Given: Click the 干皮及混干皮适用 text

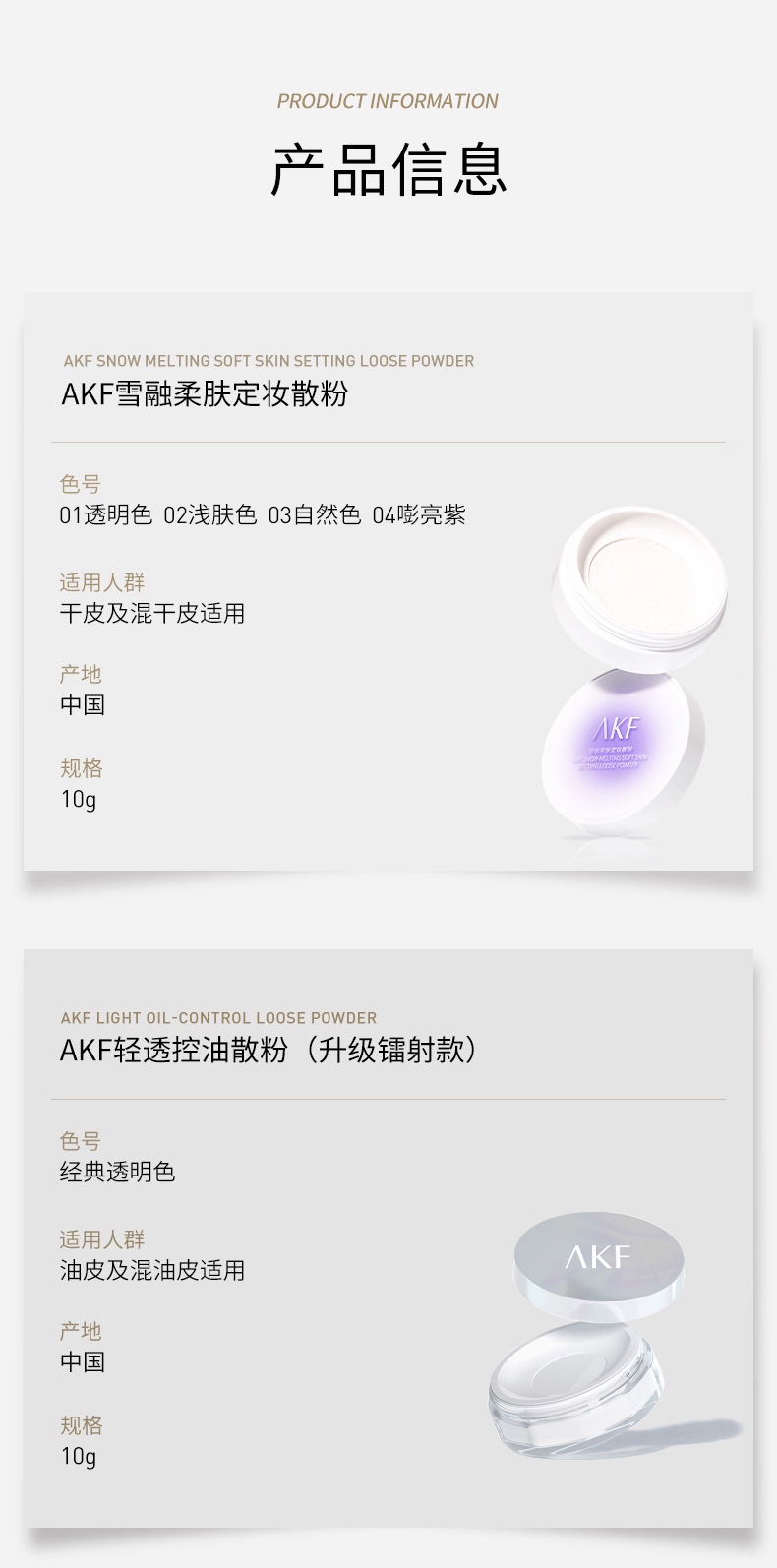Looking at the screenshot, I should (x=152, y=614).
